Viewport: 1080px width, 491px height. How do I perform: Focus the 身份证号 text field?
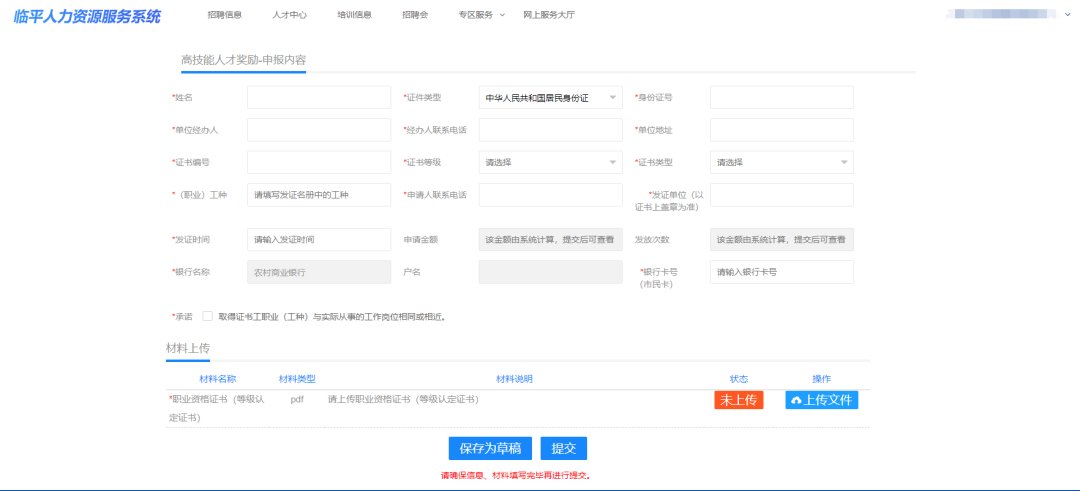point(781,97)
